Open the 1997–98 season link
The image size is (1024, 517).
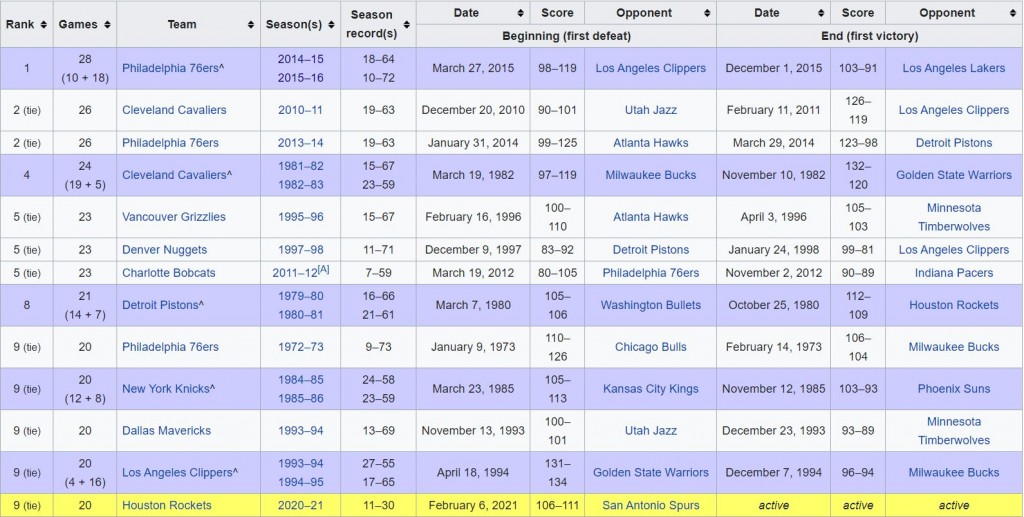[x=300, y=249]
